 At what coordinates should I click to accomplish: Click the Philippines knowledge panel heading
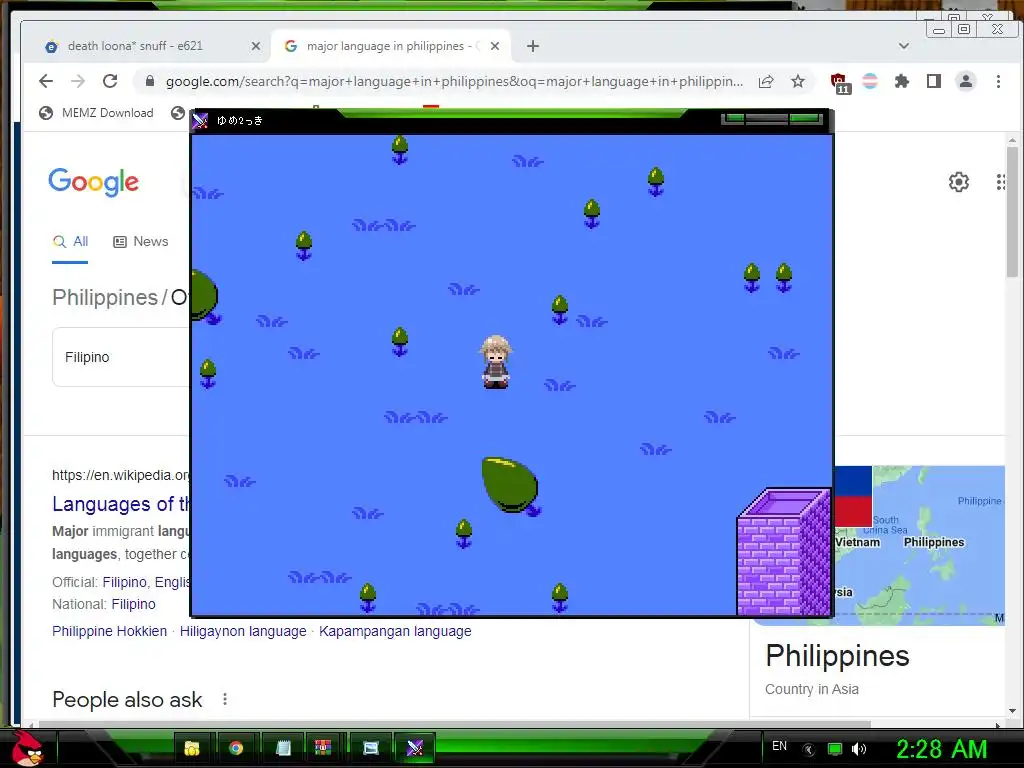[x=837, y=656]
